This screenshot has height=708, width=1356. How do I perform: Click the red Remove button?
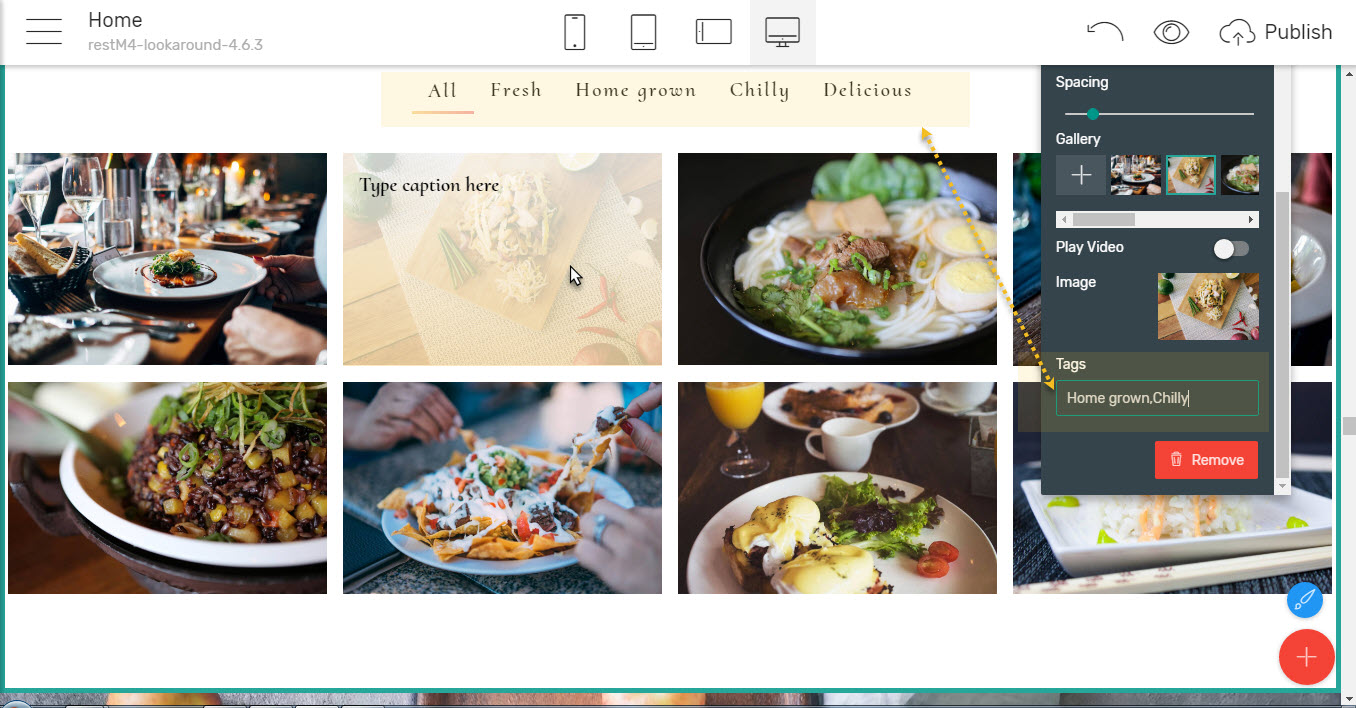[x=1206, y=460]
